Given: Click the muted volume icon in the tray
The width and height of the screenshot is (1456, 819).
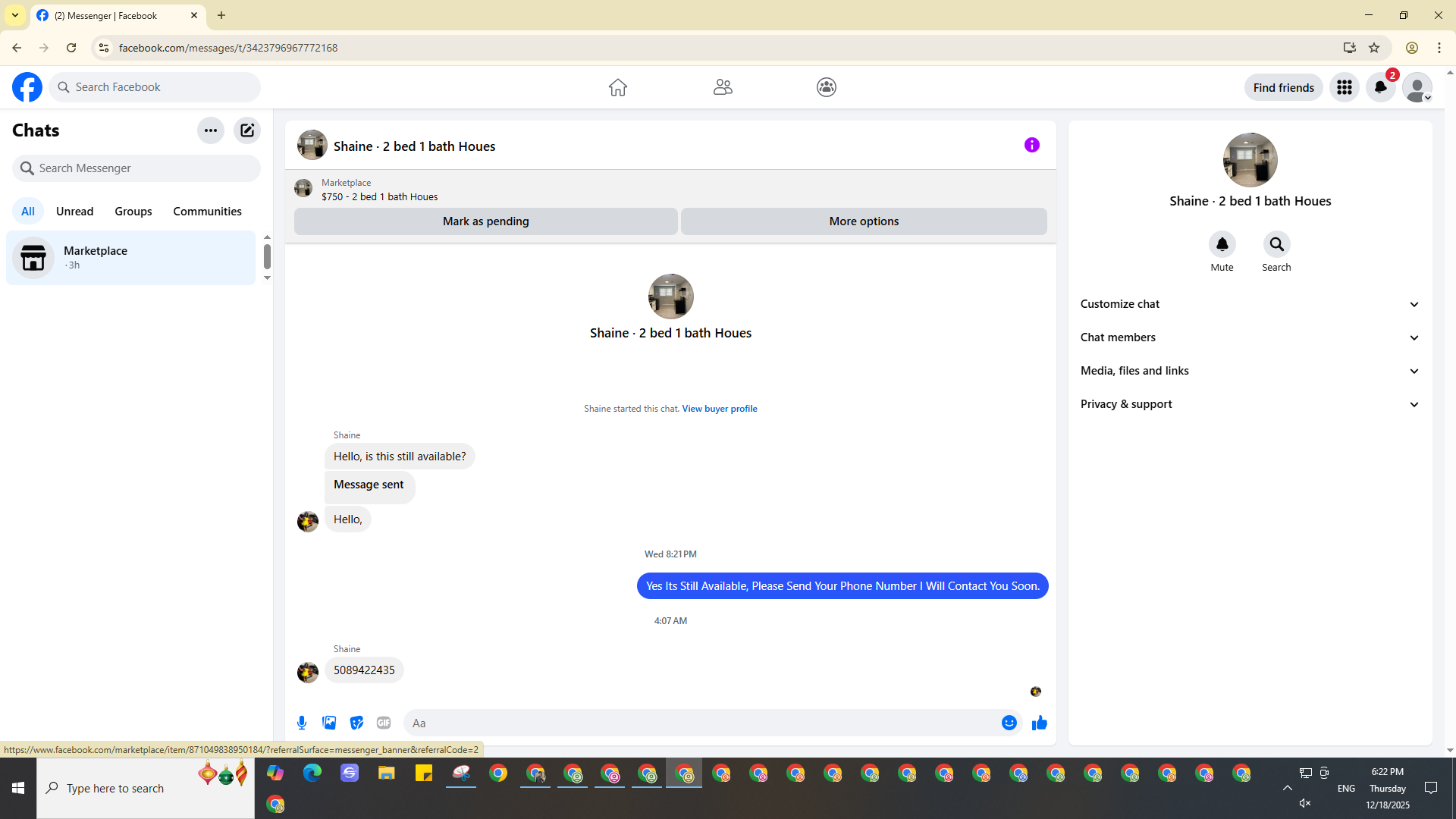Looking at the screenshot, I should point(1305,803).
